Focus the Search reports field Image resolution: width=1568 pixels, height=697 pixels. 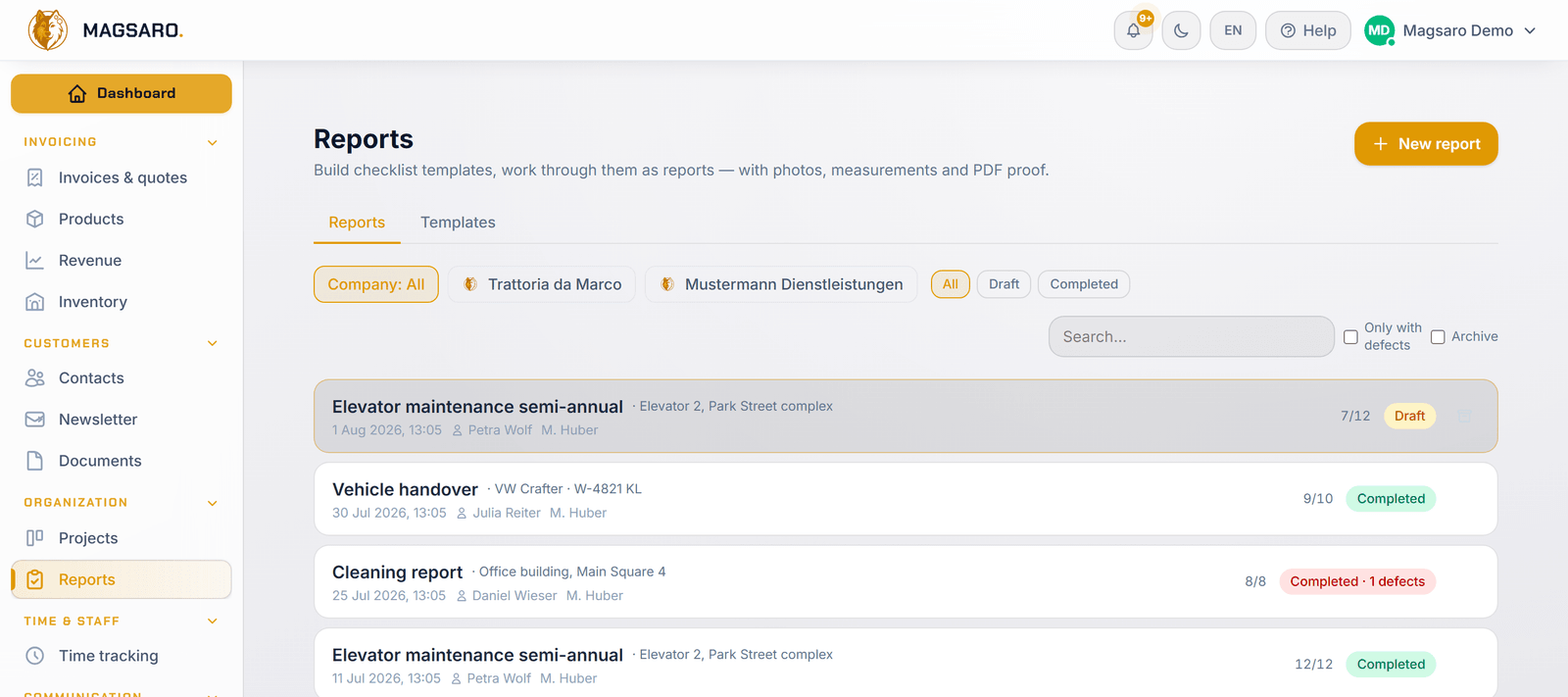click(x=1192, y=336)
